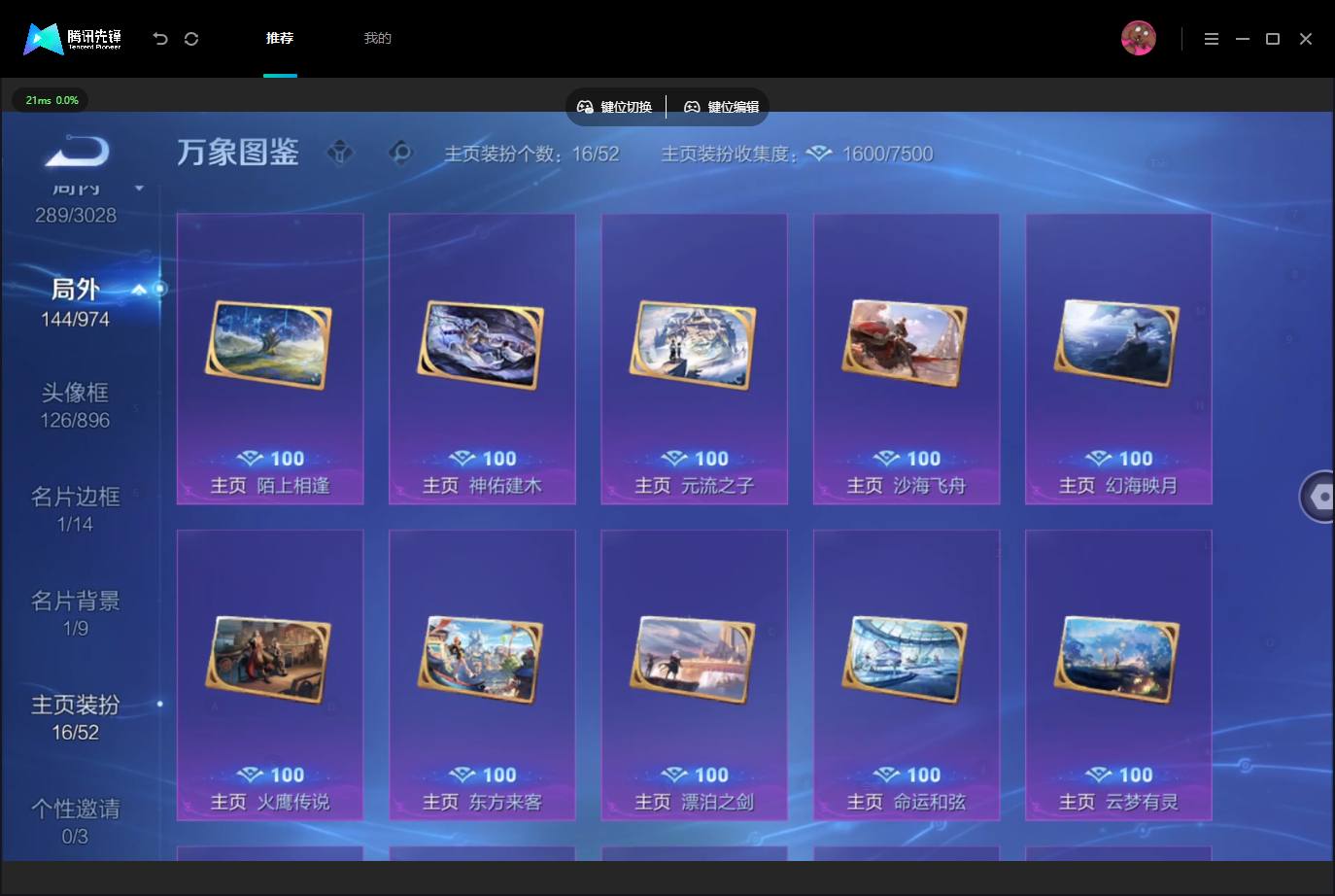Open the 火鹰传说 homepage card
Screen dimensions: 1335x896
click(270, 675)
